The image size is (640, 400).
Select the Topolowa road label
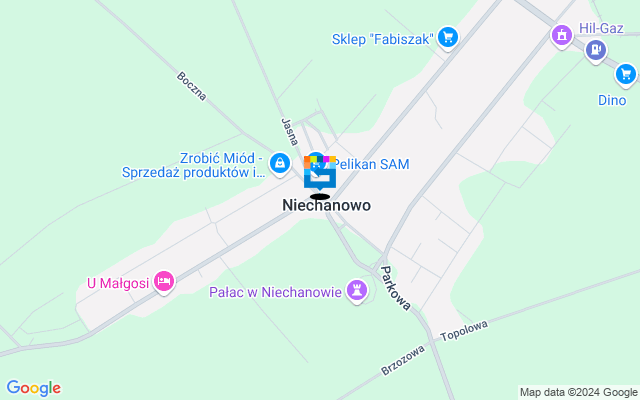pos(464,331)
